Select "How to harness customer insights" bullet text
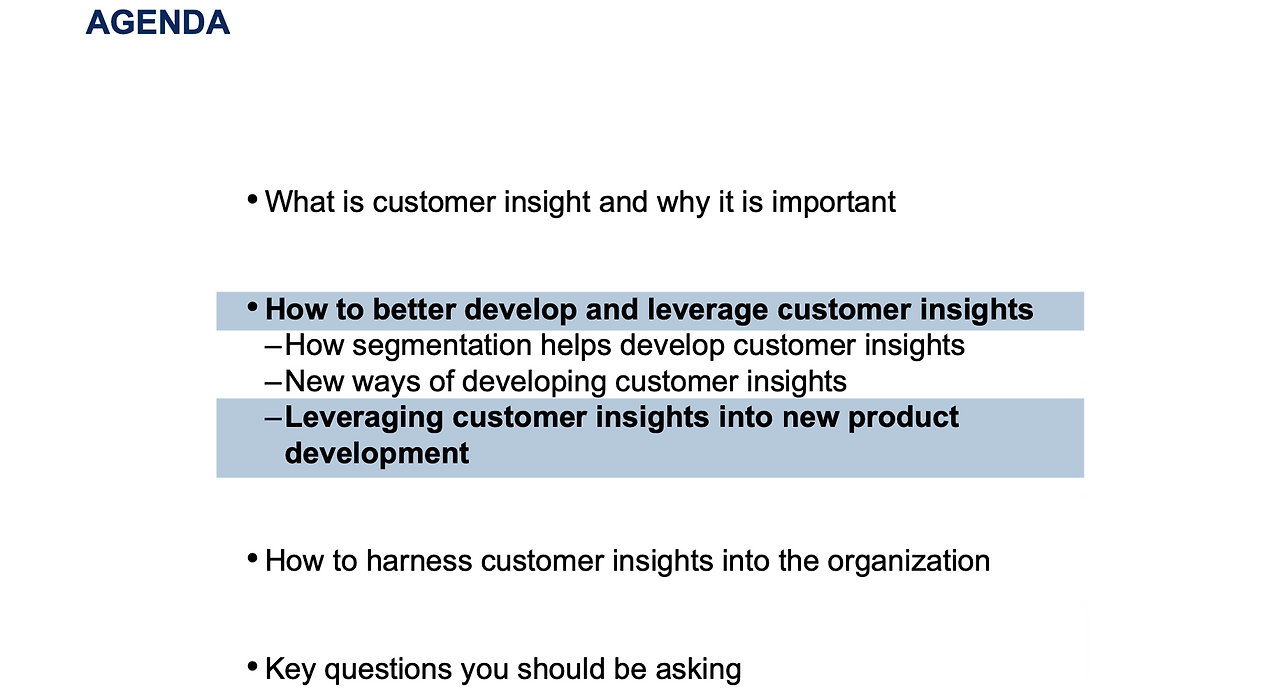The image size is (1280, 695). [x=627, y=561]
